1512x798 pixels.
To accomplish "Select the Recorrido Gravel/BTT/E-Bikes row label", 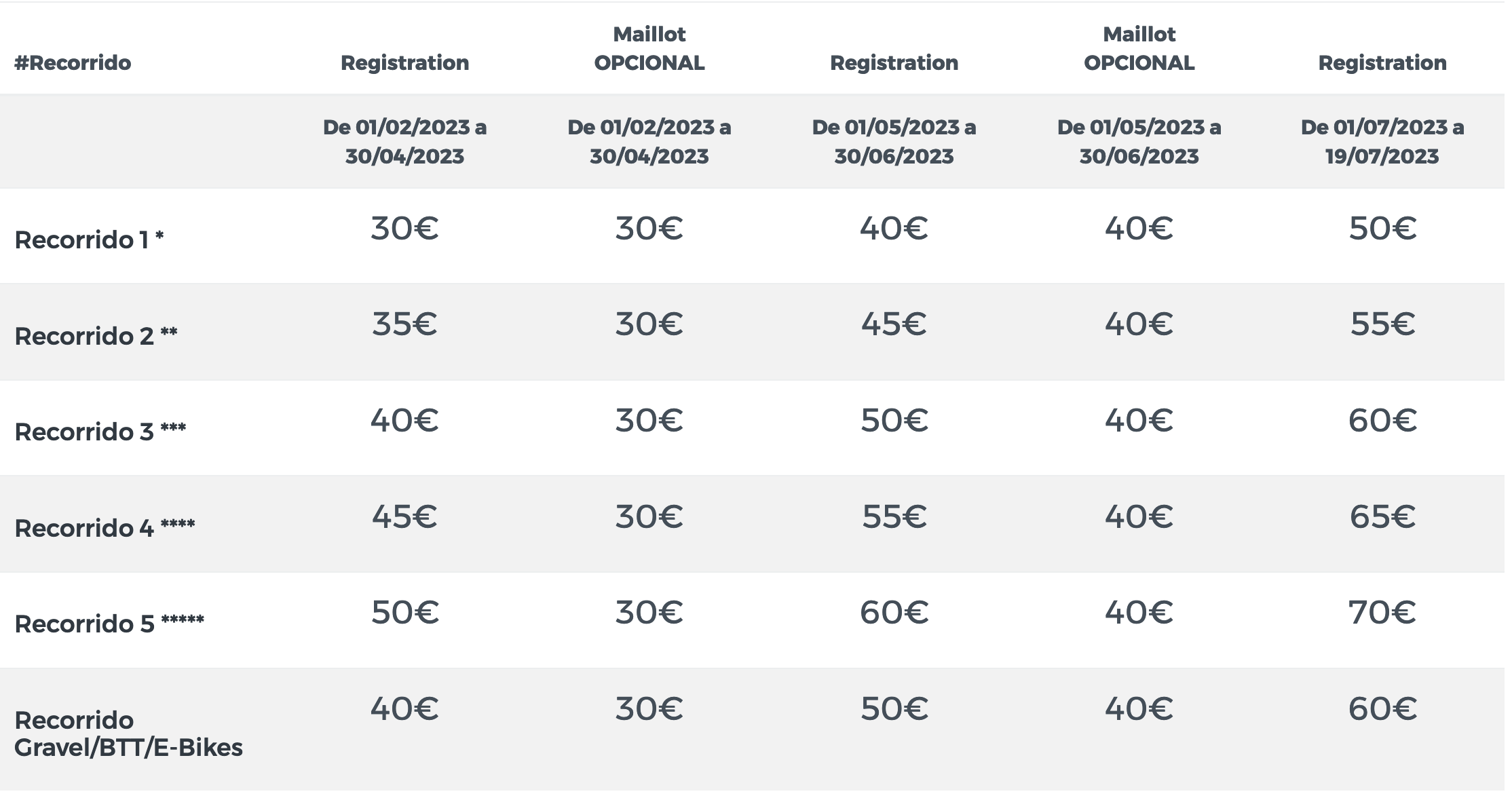I will [128, 734].
